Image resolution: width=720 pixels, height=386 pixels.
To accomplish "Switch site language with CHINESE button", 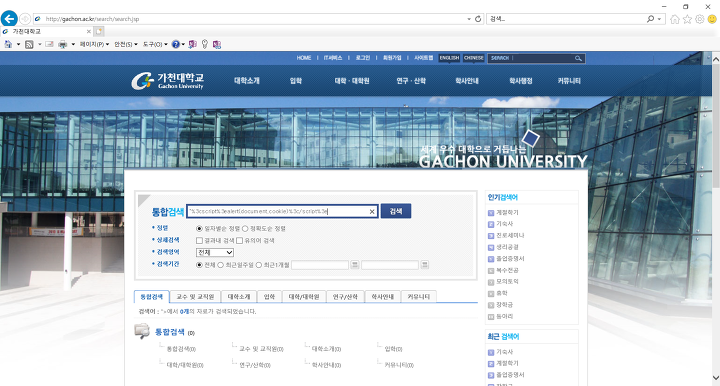I will pos(474,58).
